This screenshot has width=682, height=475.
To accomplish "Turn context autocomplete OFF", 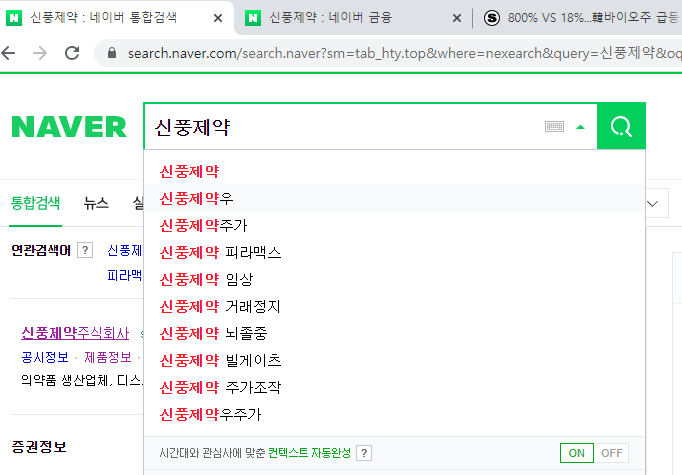I will [612, 453].
